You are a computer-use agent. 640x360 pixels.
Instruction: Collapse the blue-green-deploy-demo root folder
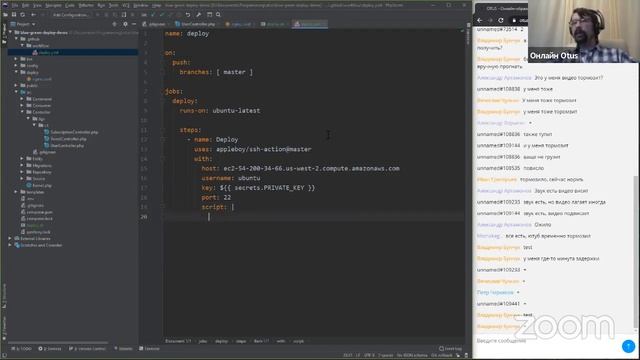(x=11, y=32)
